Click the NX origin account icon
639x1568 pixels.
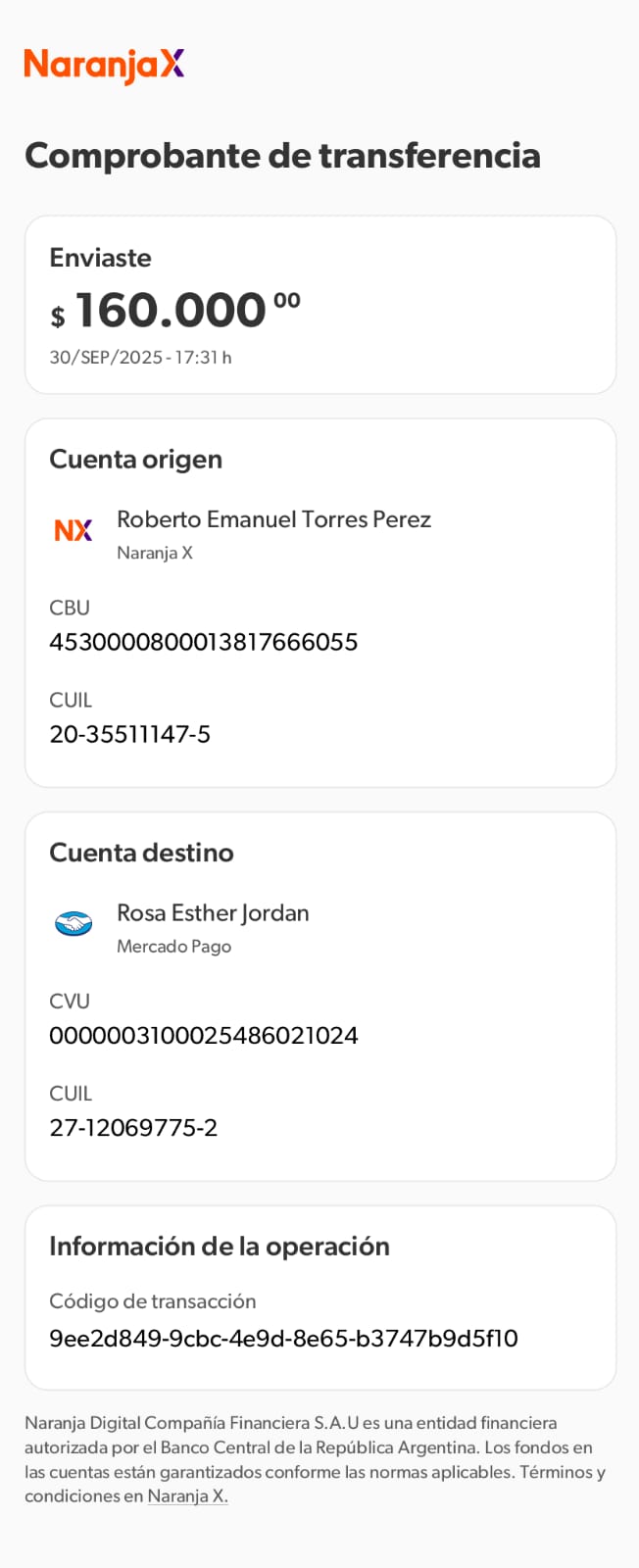pos(74,530)
